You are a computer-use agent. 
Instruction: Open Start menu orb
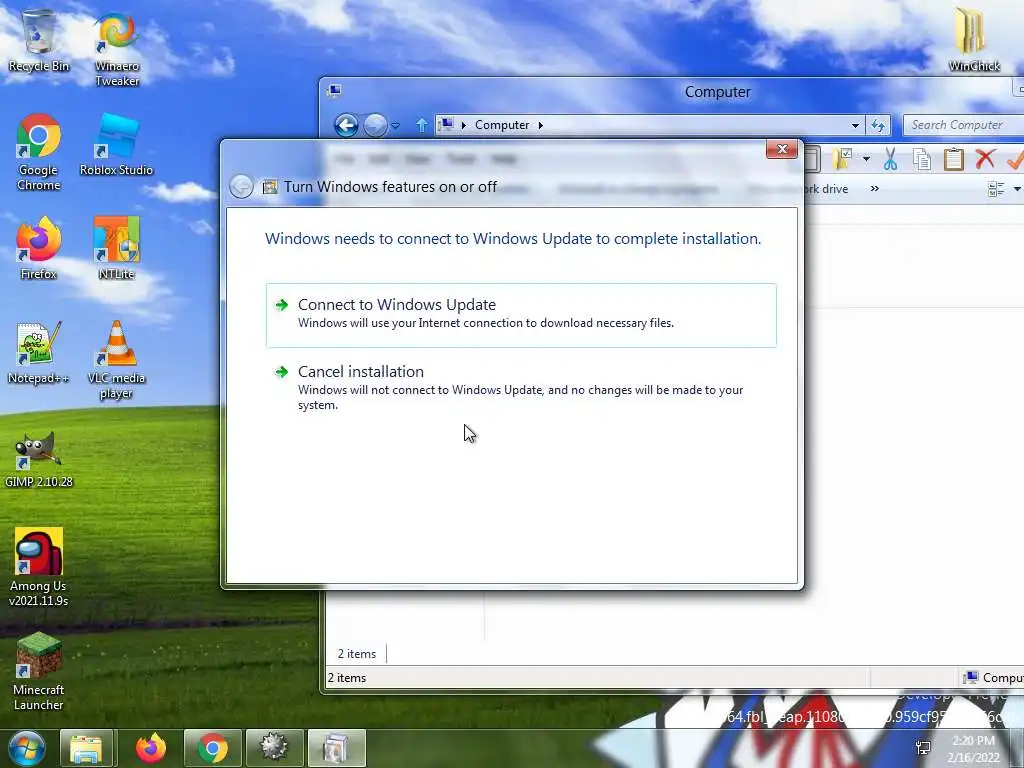[27, 748]
